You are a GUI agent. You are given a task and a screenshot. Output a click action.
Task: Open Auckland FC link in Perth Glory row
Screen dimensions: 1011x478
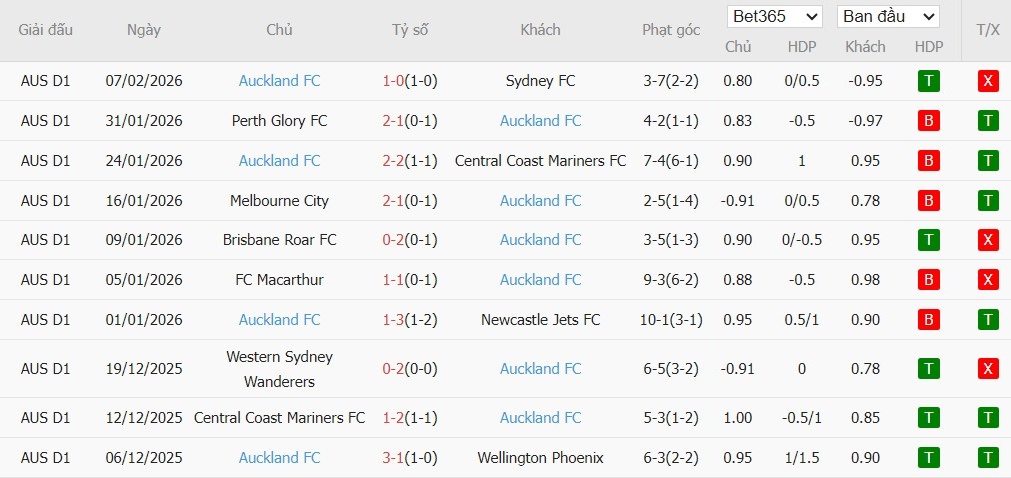(x=540, y=121)
